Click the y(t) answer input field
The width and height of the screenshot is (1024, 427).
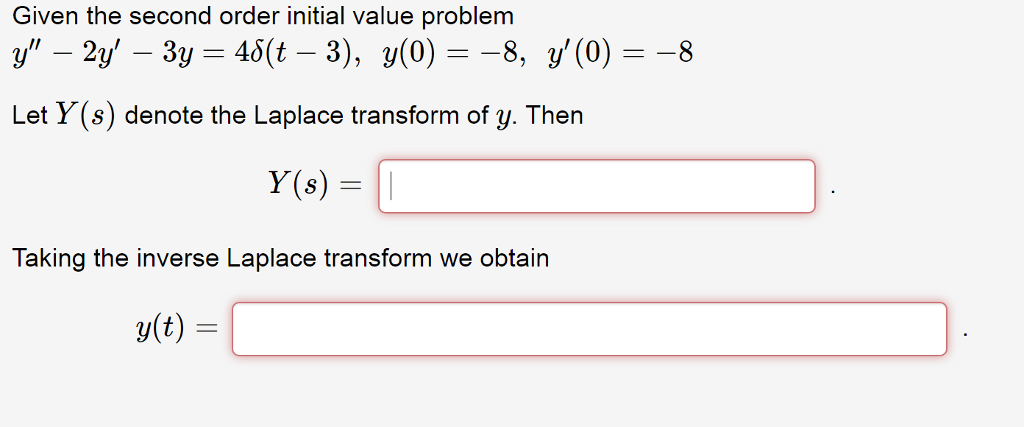point(589,329)
